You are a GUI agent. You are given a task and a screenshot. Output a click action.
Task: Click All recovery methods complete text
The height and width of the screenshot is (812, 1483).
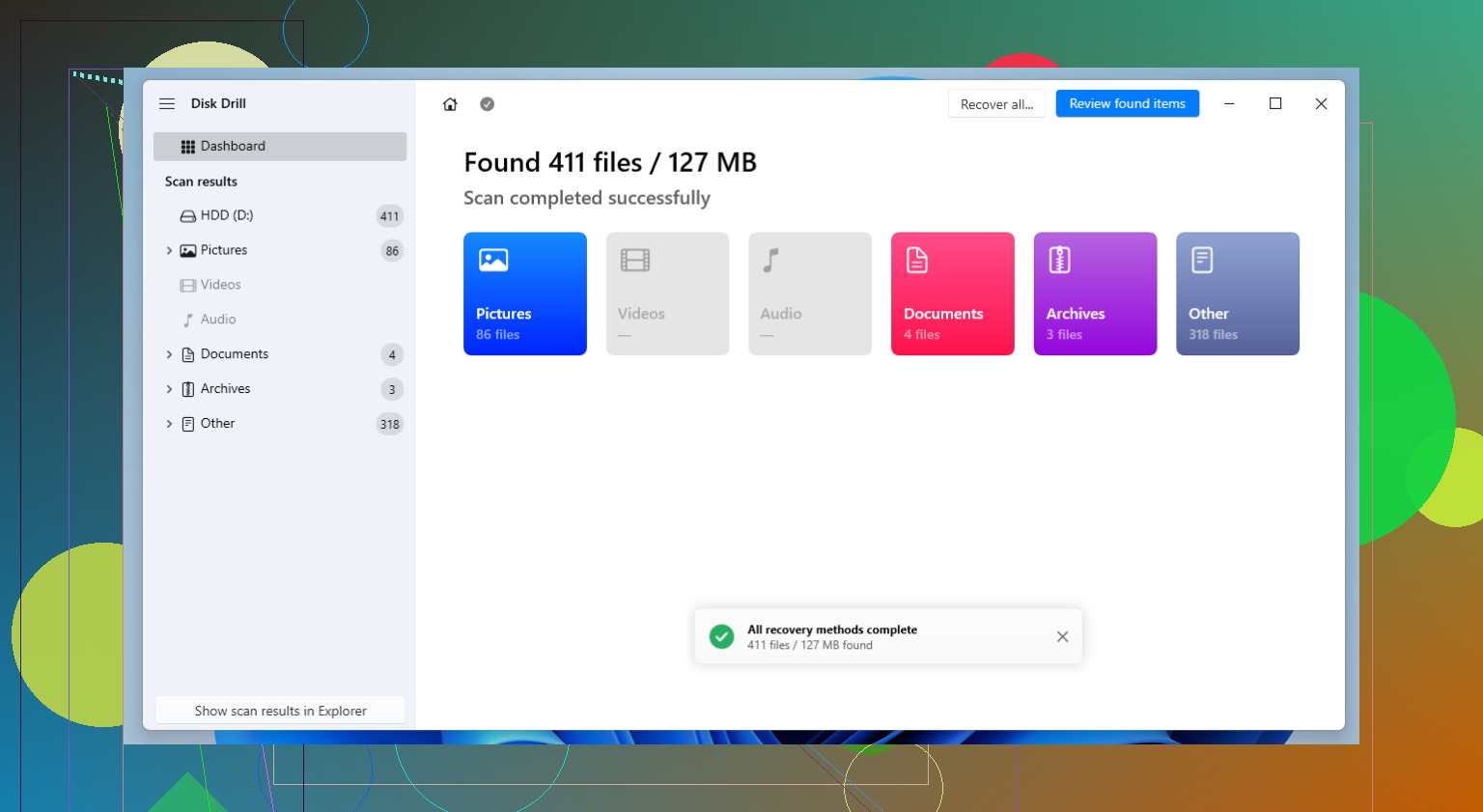832,630
